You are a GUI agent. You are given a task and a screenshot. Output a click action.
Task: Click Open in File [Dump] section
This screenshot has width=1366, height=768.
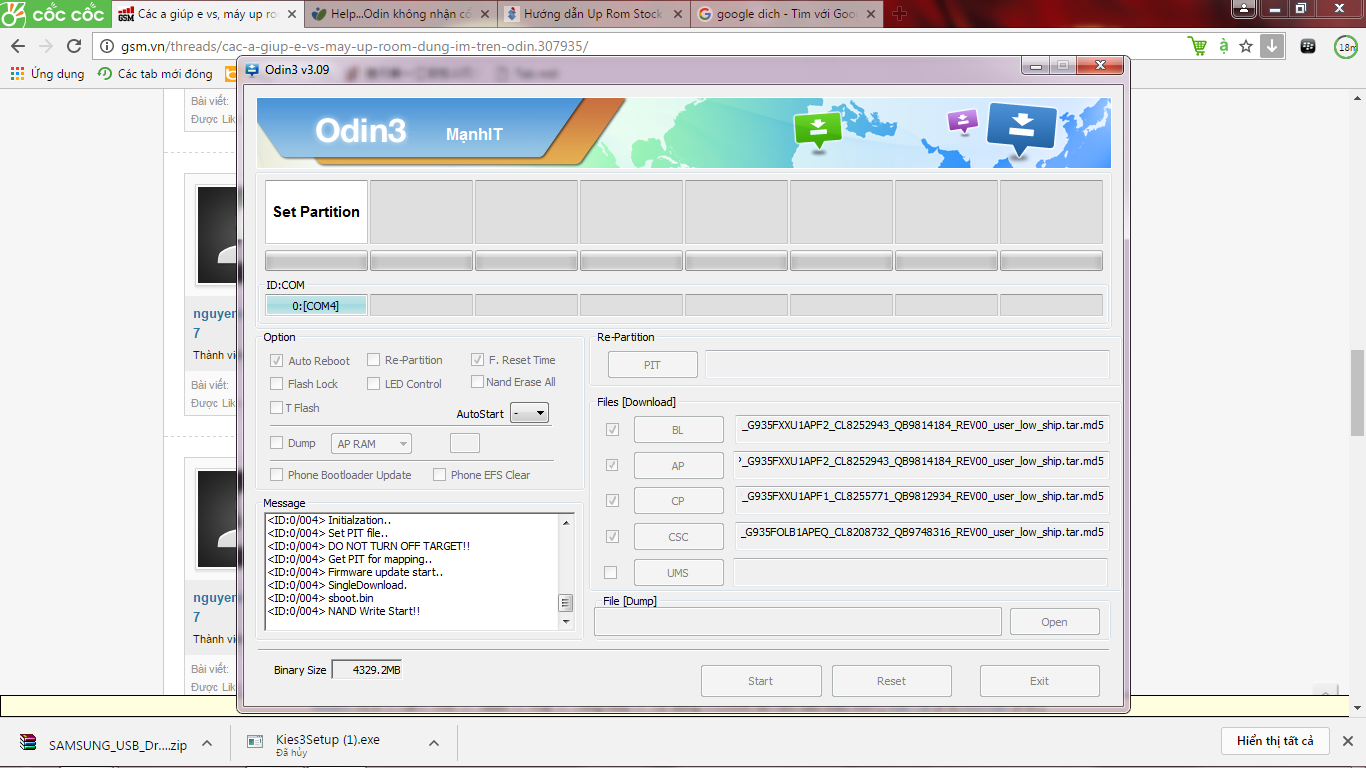click(x=1054, y=622)
